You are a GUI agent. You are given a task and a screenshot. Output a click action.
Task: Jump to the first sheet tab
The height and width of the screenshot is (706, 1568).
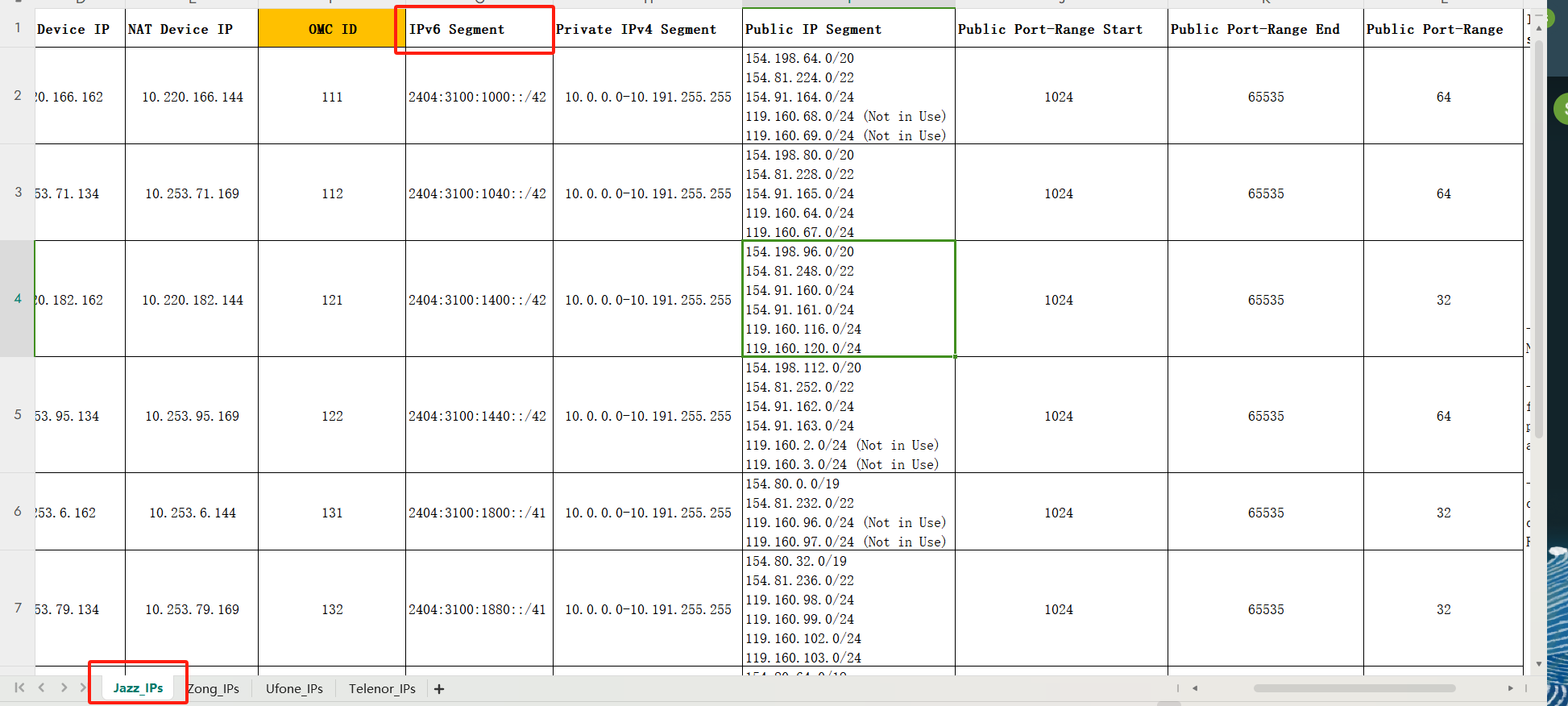[19, 687]
